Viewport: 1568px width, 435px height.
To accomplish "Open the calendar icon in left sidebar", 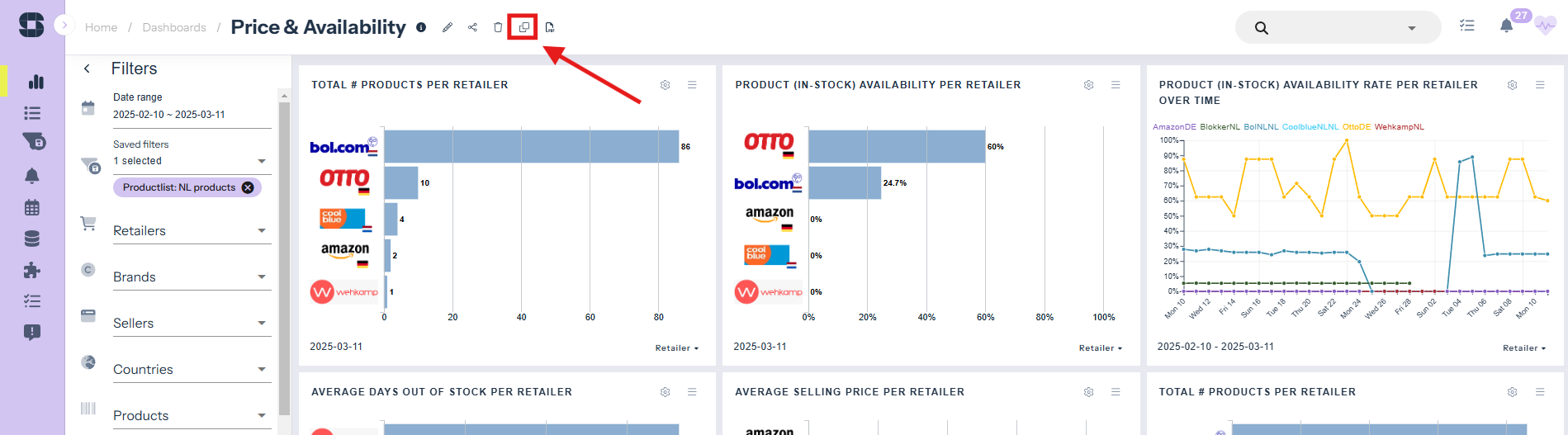I will 32,207.
